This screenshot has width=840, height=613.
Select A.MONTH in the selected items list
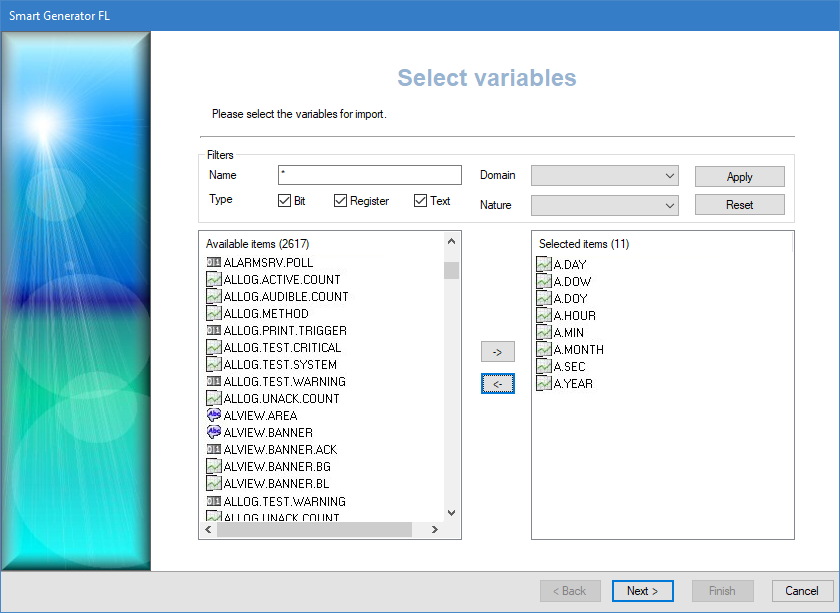[x=578, y=349]
